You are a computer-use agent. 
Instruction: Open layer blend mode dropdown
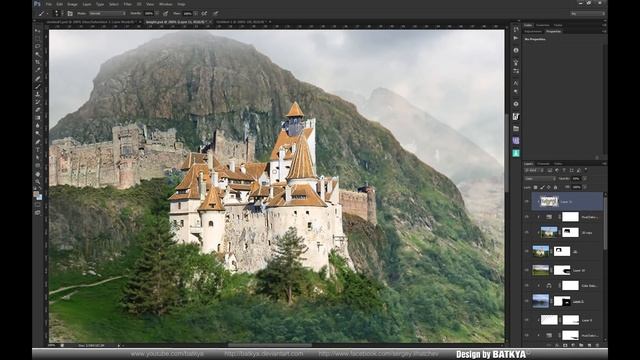click(x=540, y=178)
